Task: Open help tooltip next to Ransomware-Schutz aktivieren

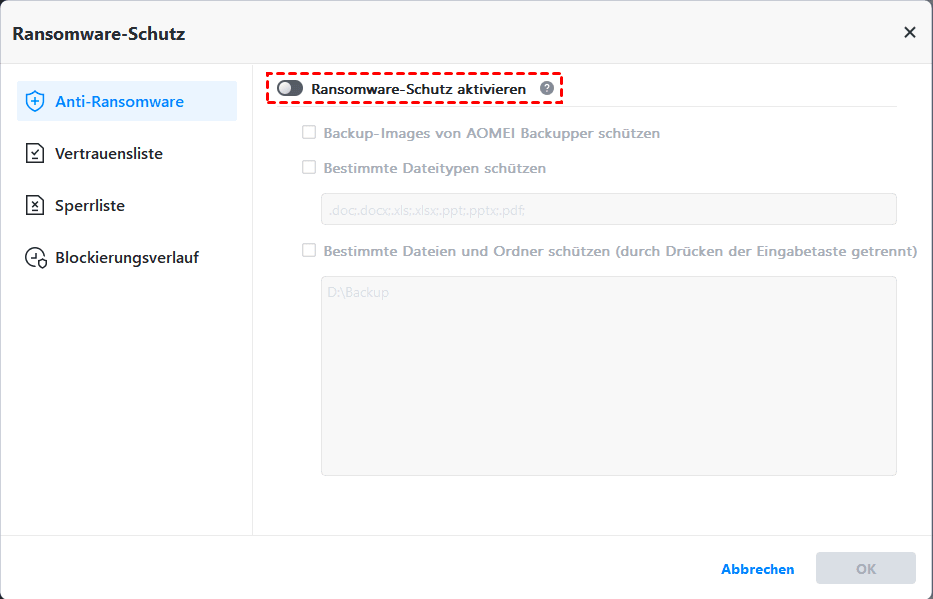Action: tap(547, 88)
